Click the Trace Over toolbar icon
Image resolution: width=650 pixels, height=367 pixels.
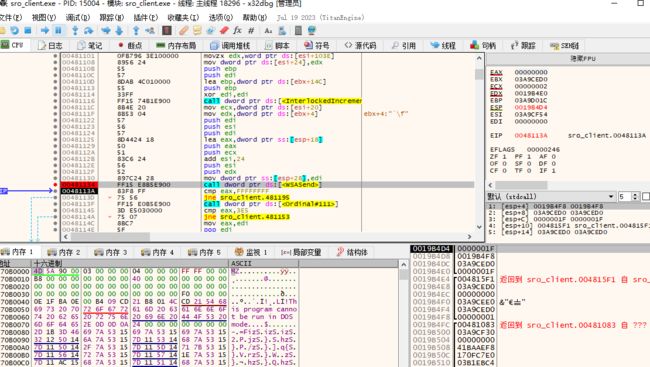(x=119, y=30)
